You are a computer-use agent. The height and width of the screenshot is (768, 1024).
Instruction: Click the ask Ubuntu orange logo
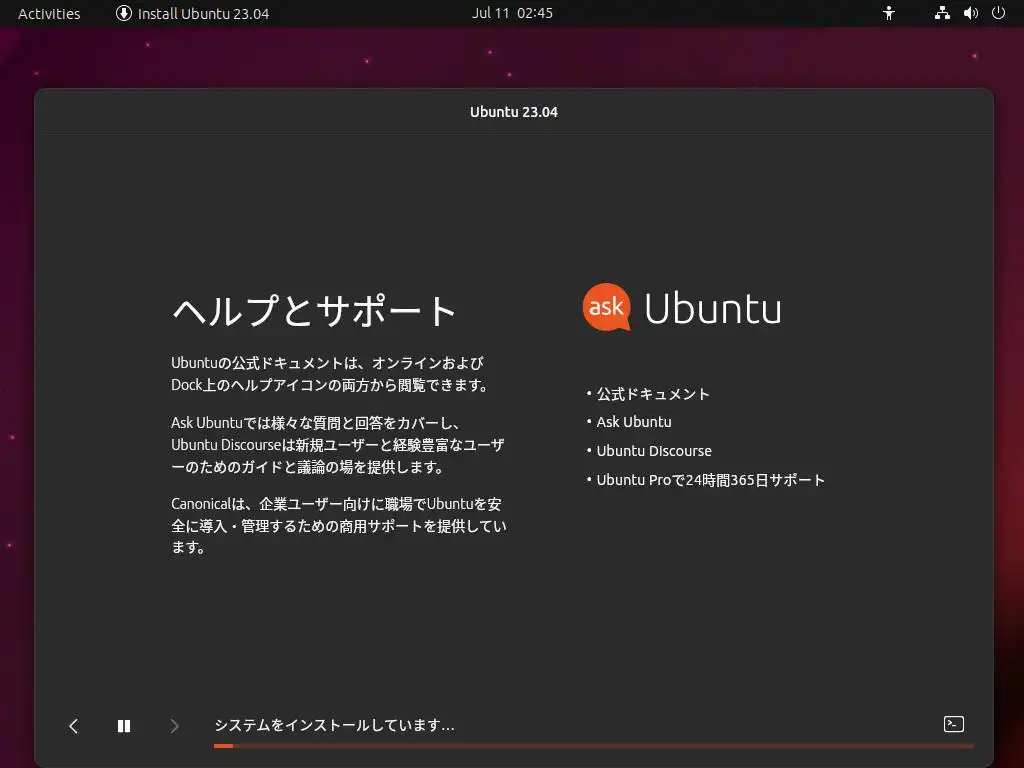(x=607, y=307)
